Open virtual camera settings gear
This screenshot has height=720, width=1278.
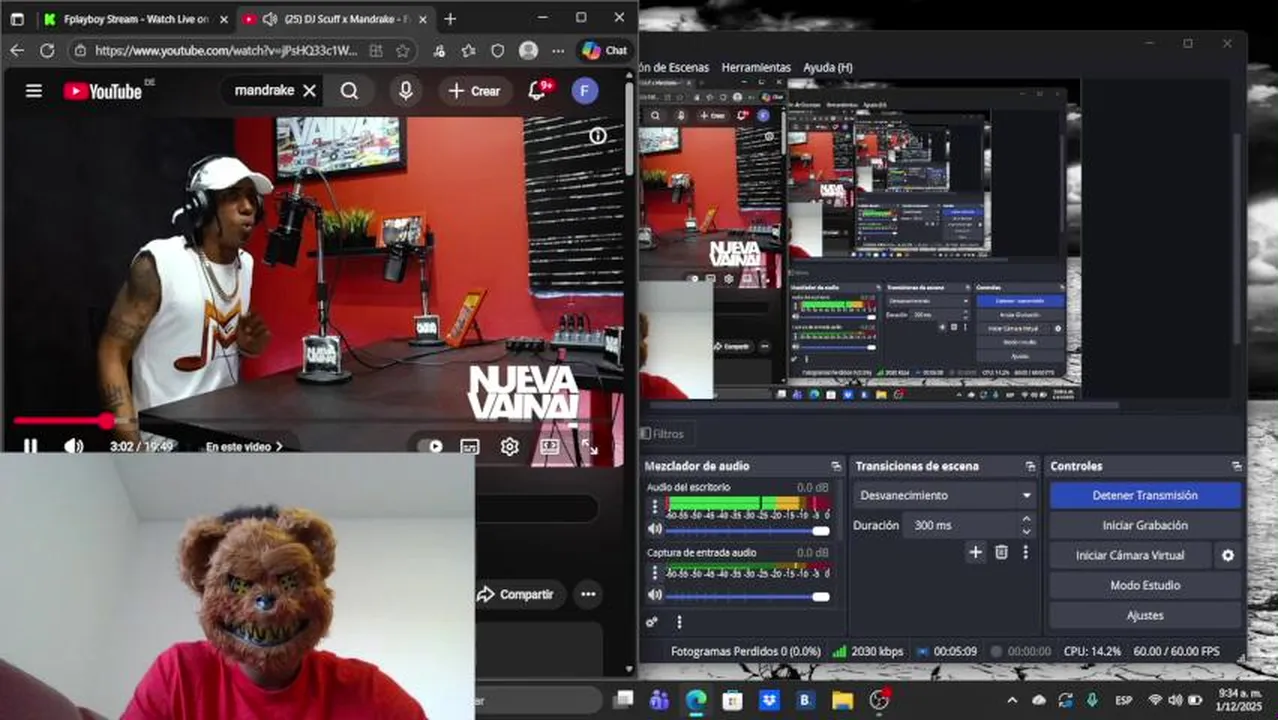tap(1228, 555)
